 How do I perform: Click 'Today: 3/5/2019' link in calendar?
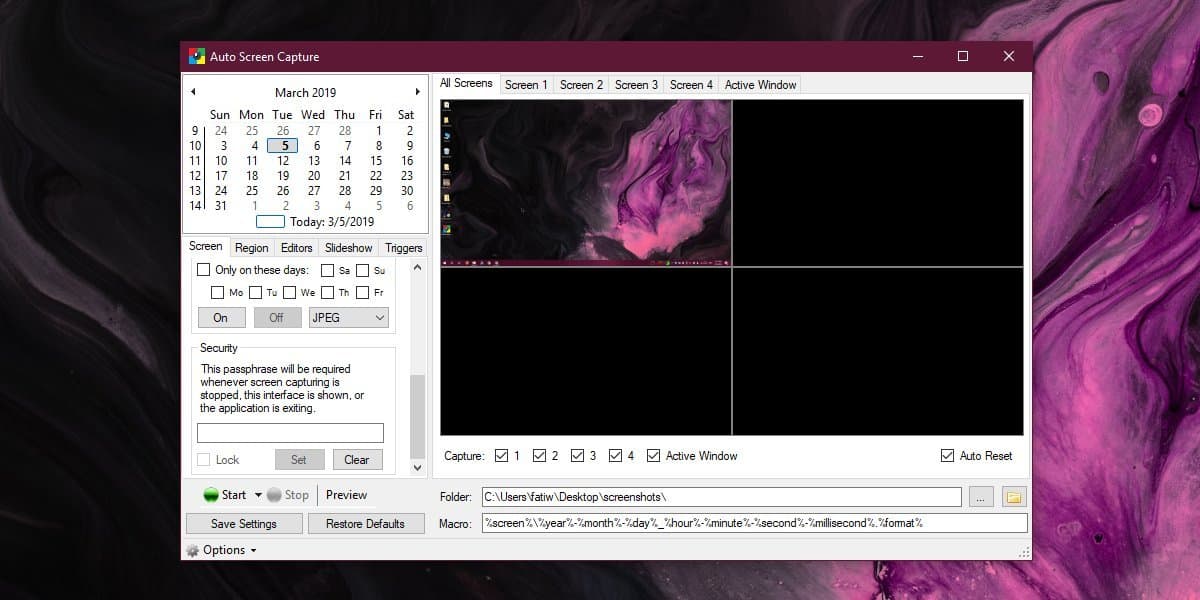coord(331,222)
